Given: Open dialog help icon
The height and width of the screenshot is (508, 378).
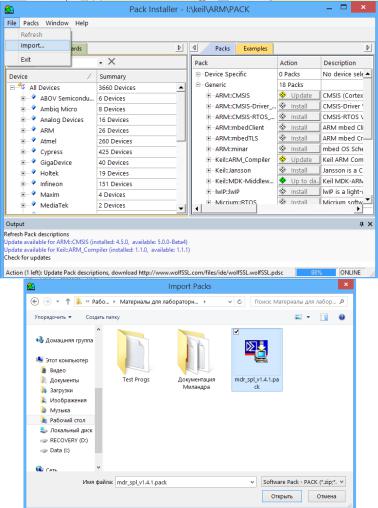Looking at the screenshot, I should coord(342,317).
